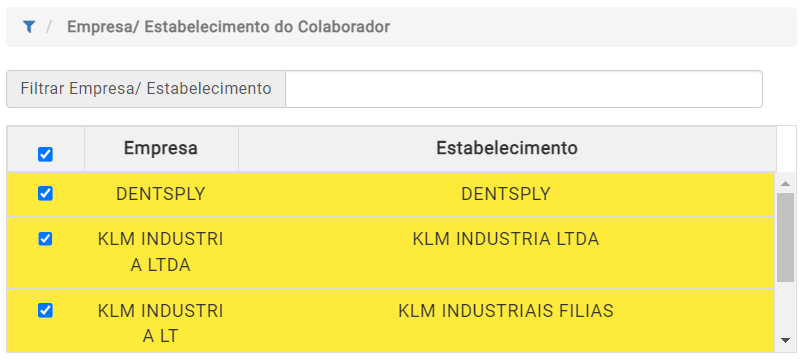Select the DENTSPLY cell in Estabelecimento column
Image resolution: width=812 pixels, height=363 pixels.
[x=506, y=194]
